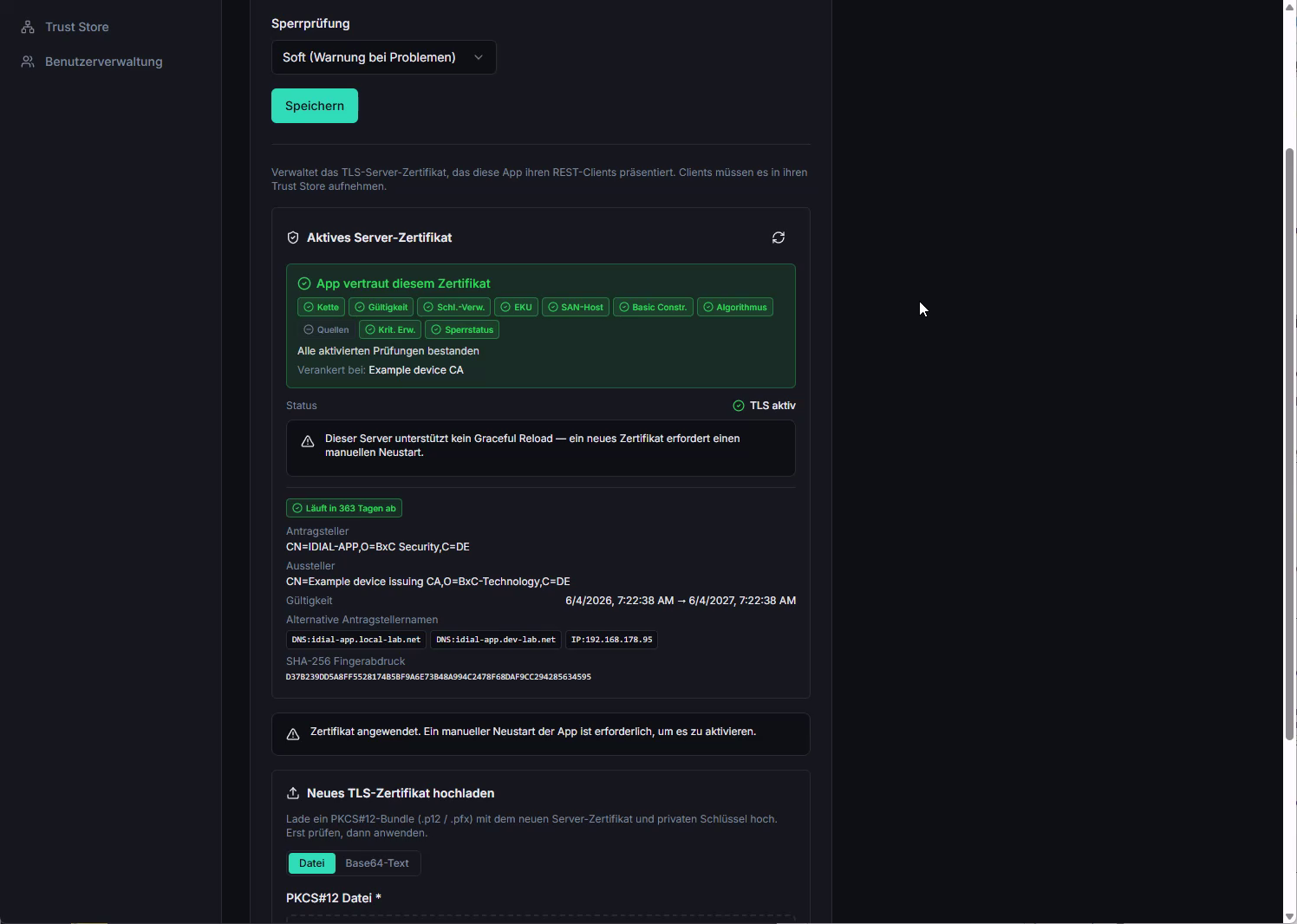Click the Gültigkeit date range
Image resolution: width=1297 pixels, height=924 pixels.
[x=681, y=601]
